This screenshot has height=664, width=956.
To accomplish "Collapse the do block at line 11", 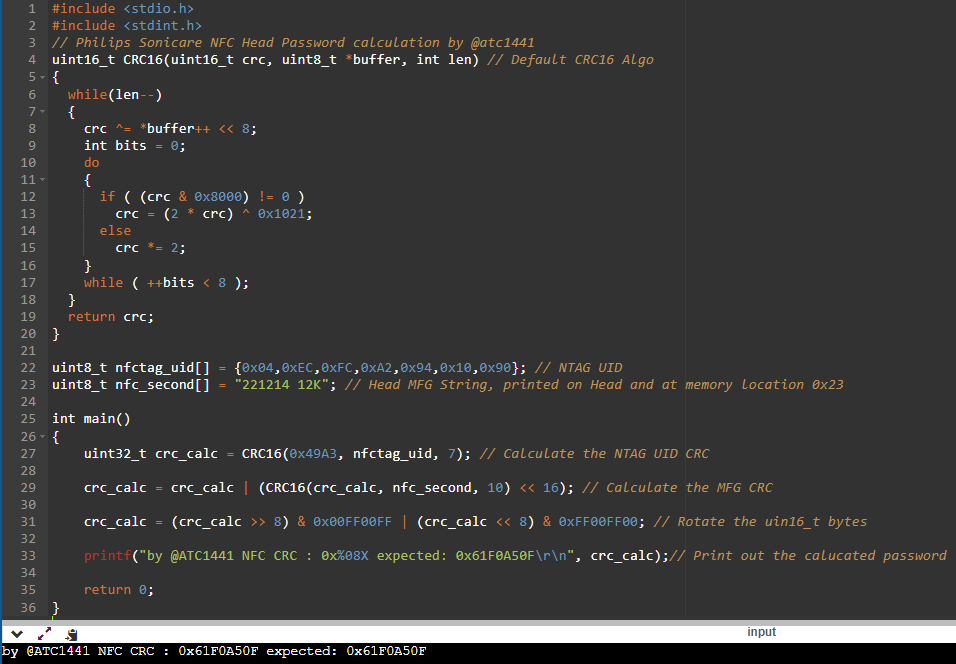I will tap(43, 180).
